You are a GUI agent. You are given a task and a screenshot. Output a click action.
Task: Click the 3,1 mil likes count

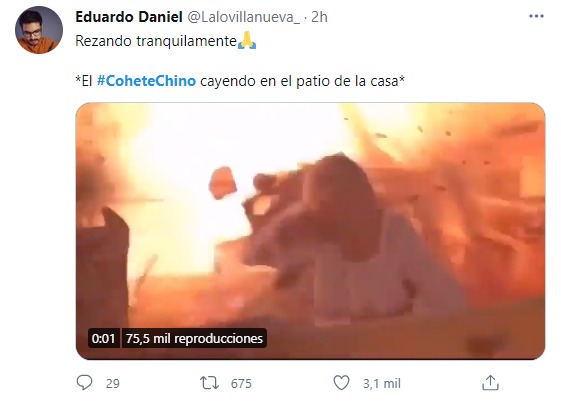point(382,383)
